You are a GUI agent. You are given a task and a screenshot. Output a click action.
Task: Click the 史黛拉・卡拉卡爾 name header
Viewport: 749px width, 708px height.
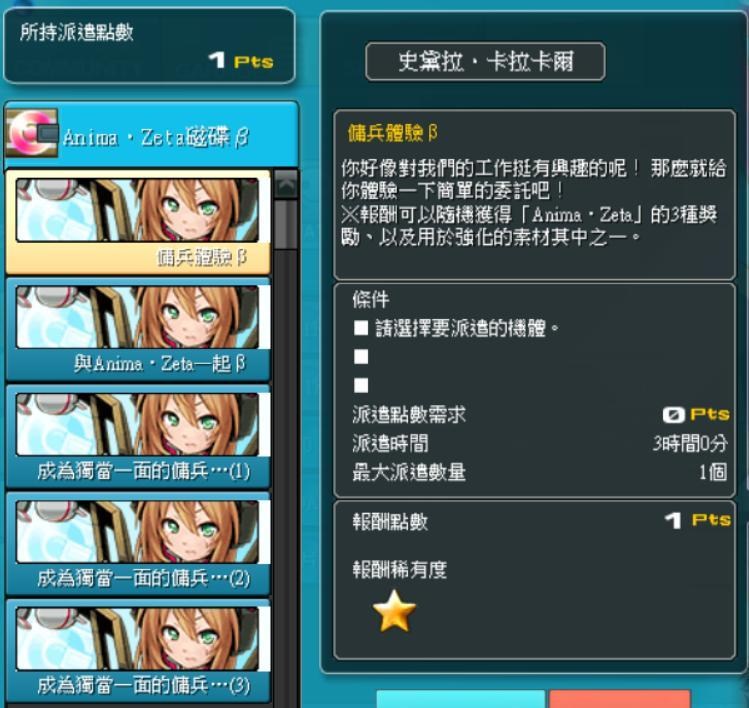485,61
